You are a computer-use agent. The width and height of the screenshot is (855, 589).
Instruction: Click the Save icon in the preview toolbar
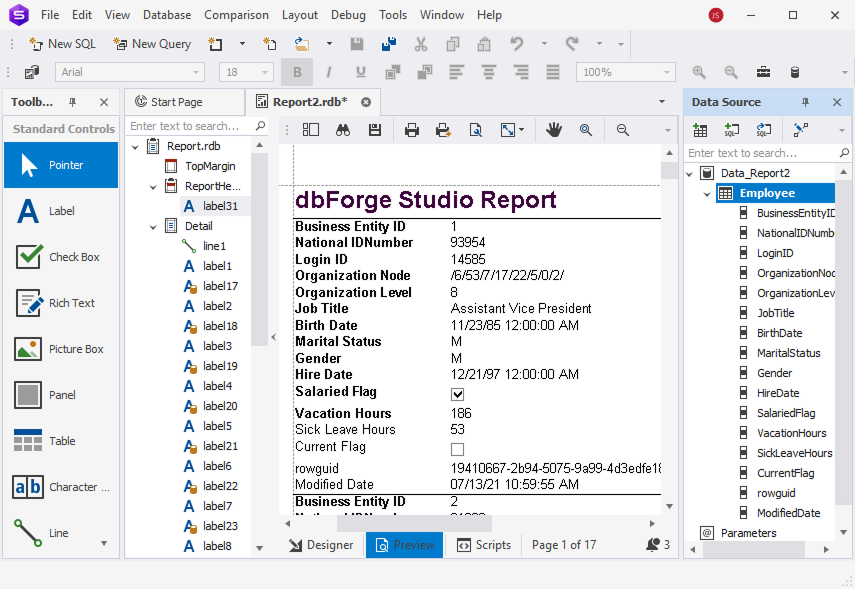pos(375,129)
